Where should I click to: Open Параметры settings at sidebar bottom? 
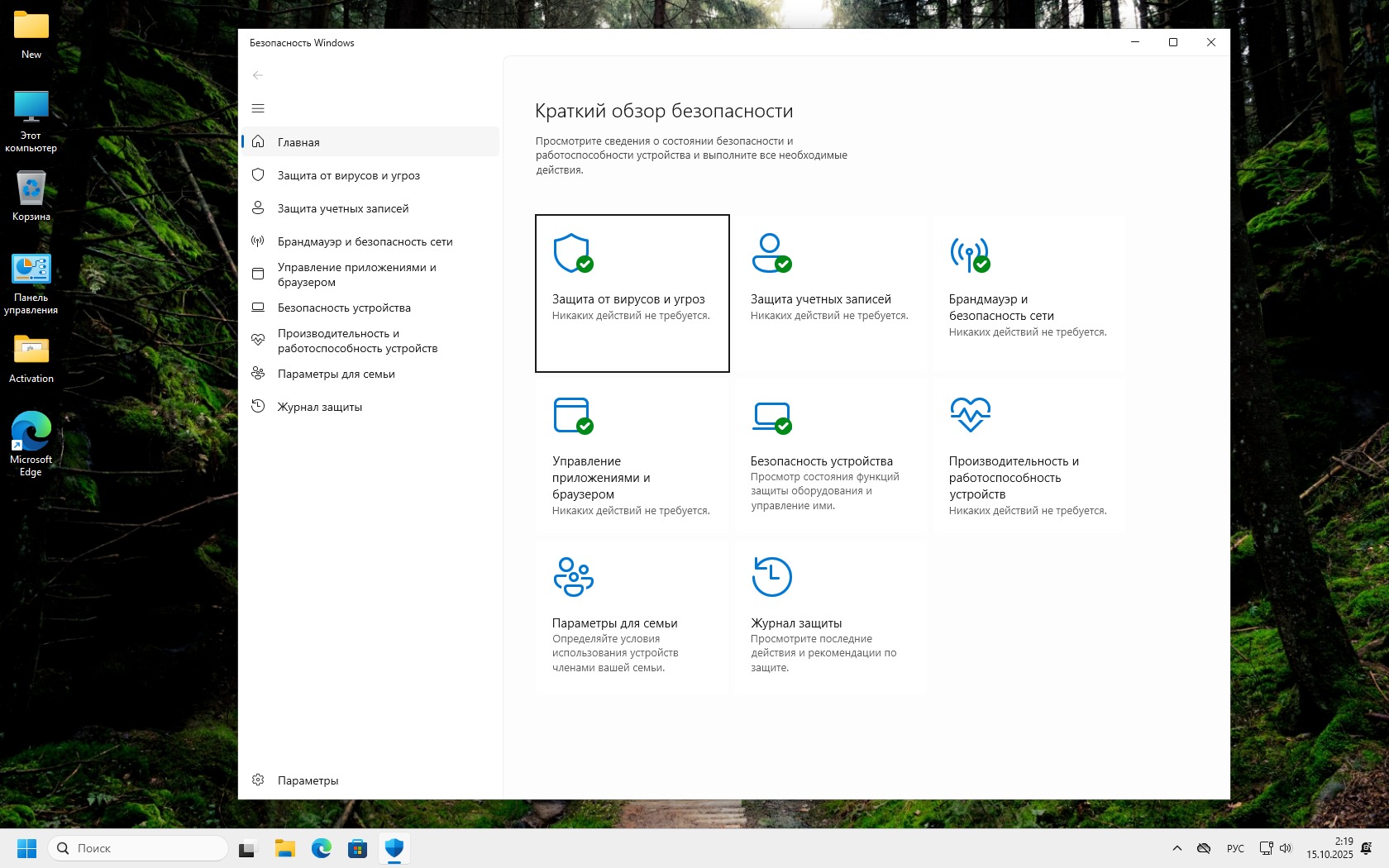[x=308, y=780]
